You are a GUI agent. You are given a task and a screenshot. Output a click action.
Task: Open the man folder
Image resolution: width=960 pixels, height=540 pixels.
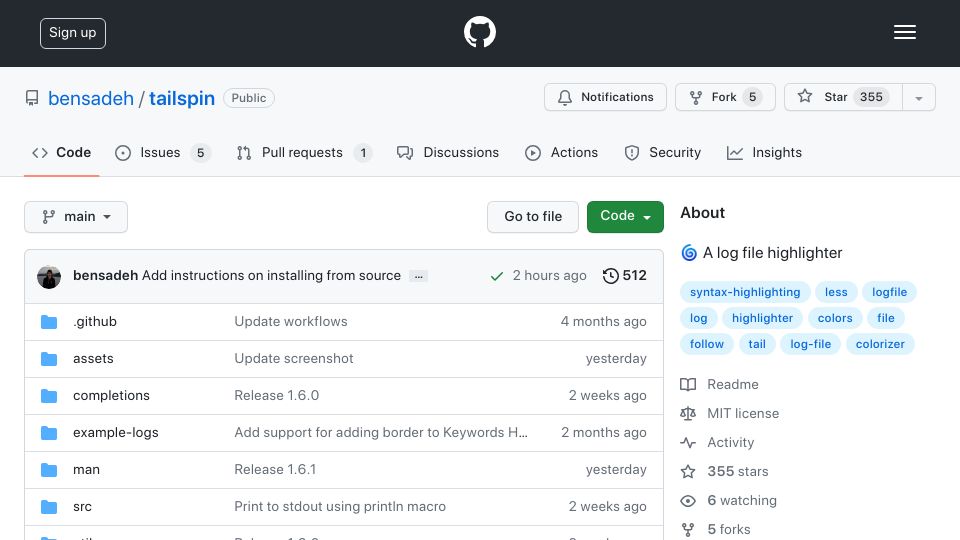(x=86, y=470)
